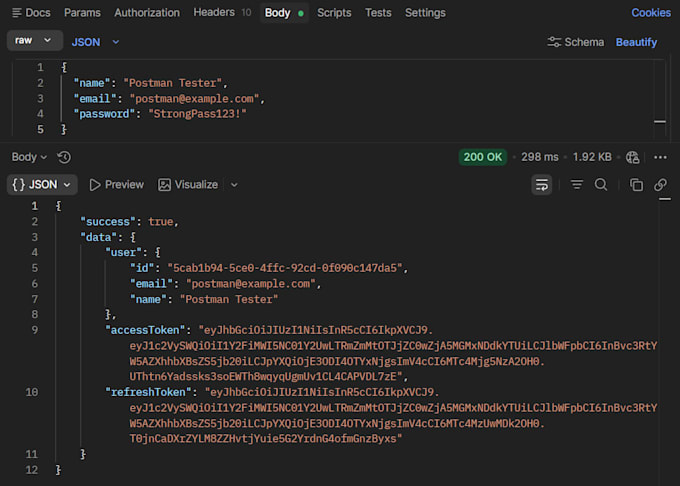Change the JSON body language dropdown
This screenshot has width=680, height=486.
[95, 42]
